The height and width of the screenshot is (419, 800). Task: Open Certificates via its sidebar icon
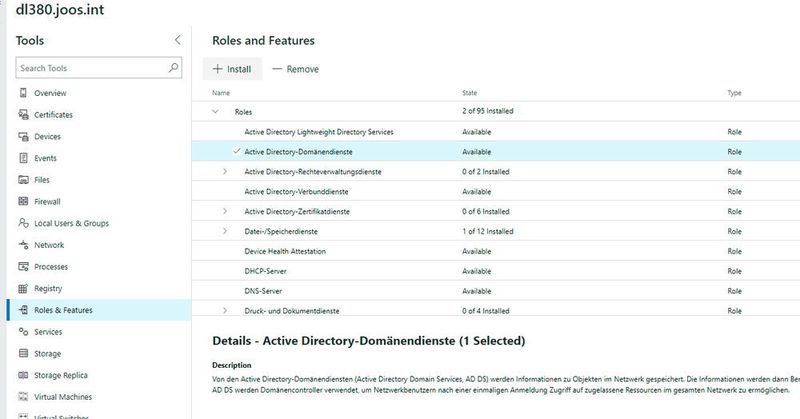coord(23,115)
